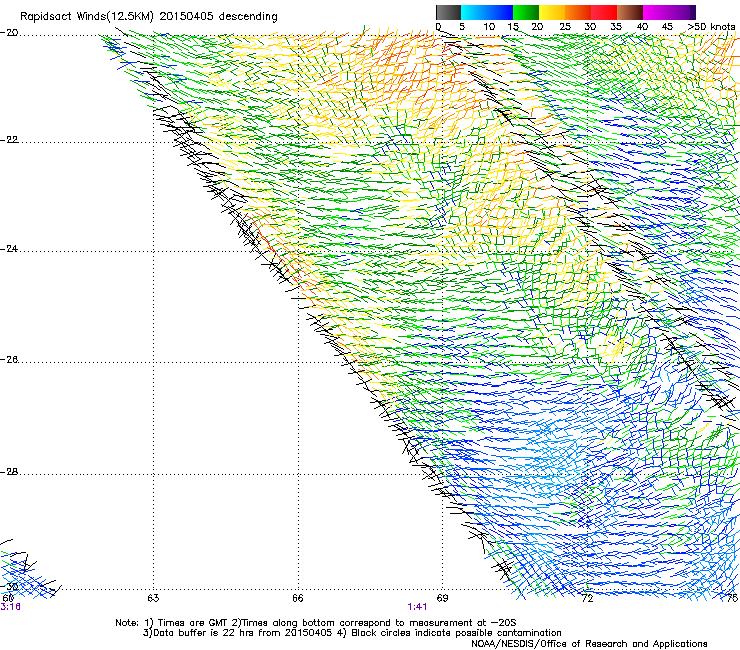Click the -22 latitude axis label
740x650 pixels.
point(9,139)
